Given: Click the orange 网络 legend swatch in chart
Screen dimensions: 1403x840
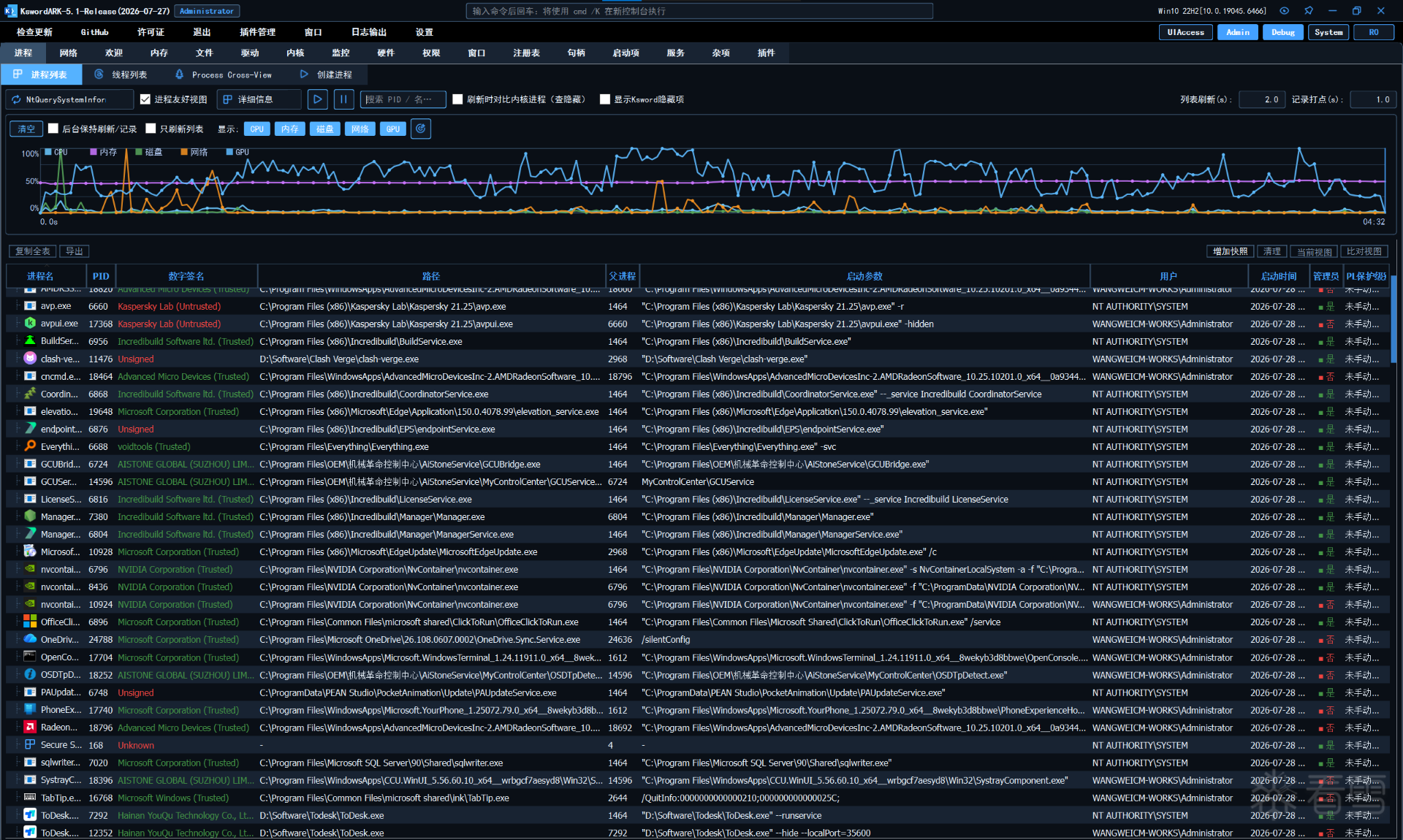Looking at the screenshot, I should point(184,153).
